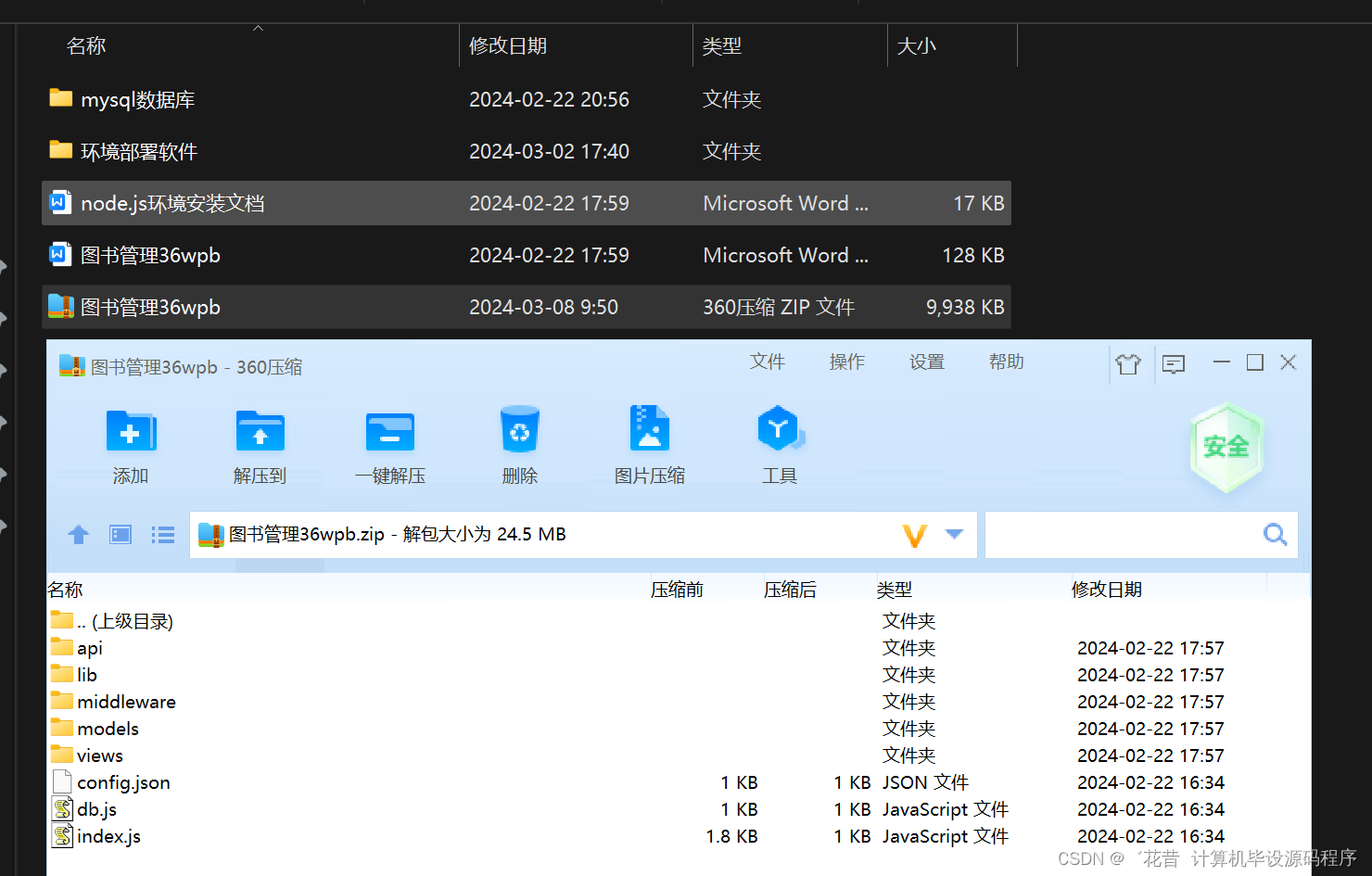Open the 帮助 (Help) menu
The width and height of the screenshot is (1372, 876).
click(x=1007, y=362)
